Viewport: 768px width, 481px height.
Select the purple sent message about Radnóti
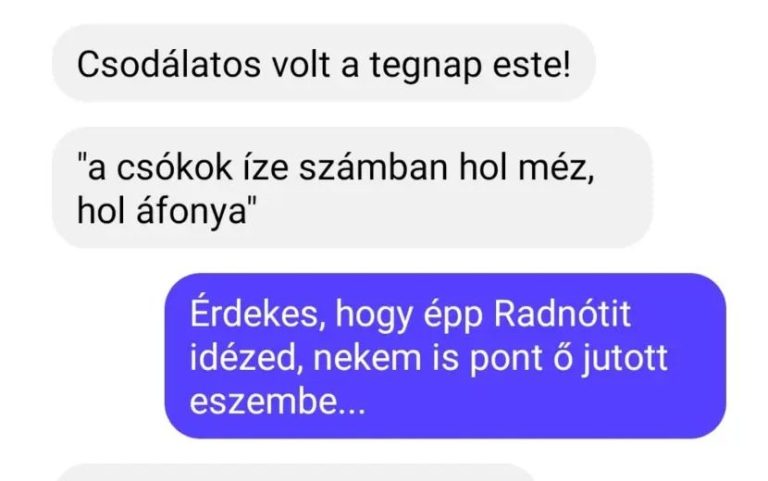(x=445, y=356)
